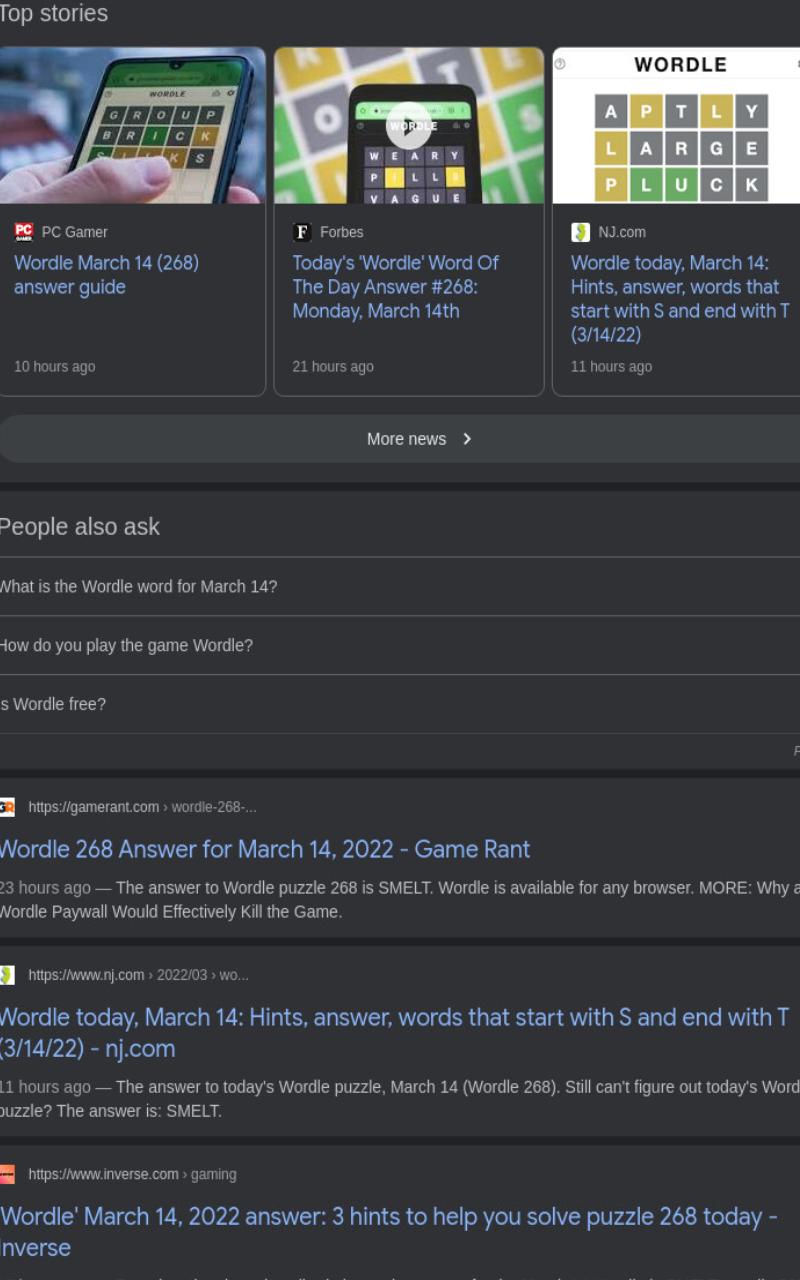
Task: Expand the 'Is Wordle free?' question
Action: click(x=400, y=705)
